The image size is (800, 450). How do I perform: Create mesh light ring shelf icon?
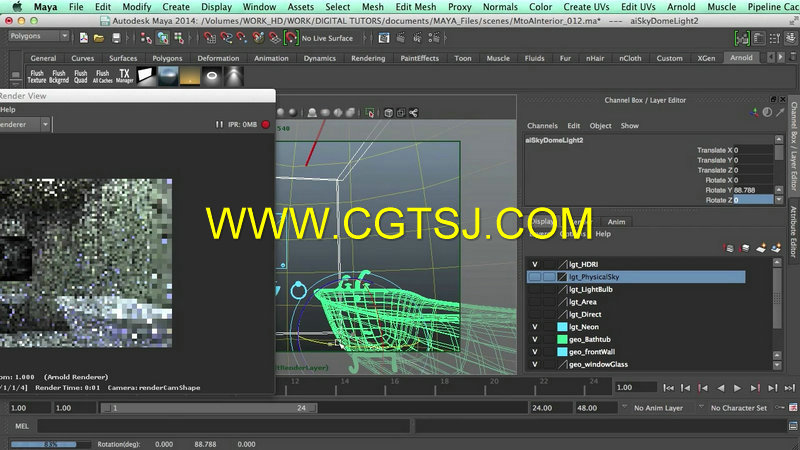coord(212,77)
